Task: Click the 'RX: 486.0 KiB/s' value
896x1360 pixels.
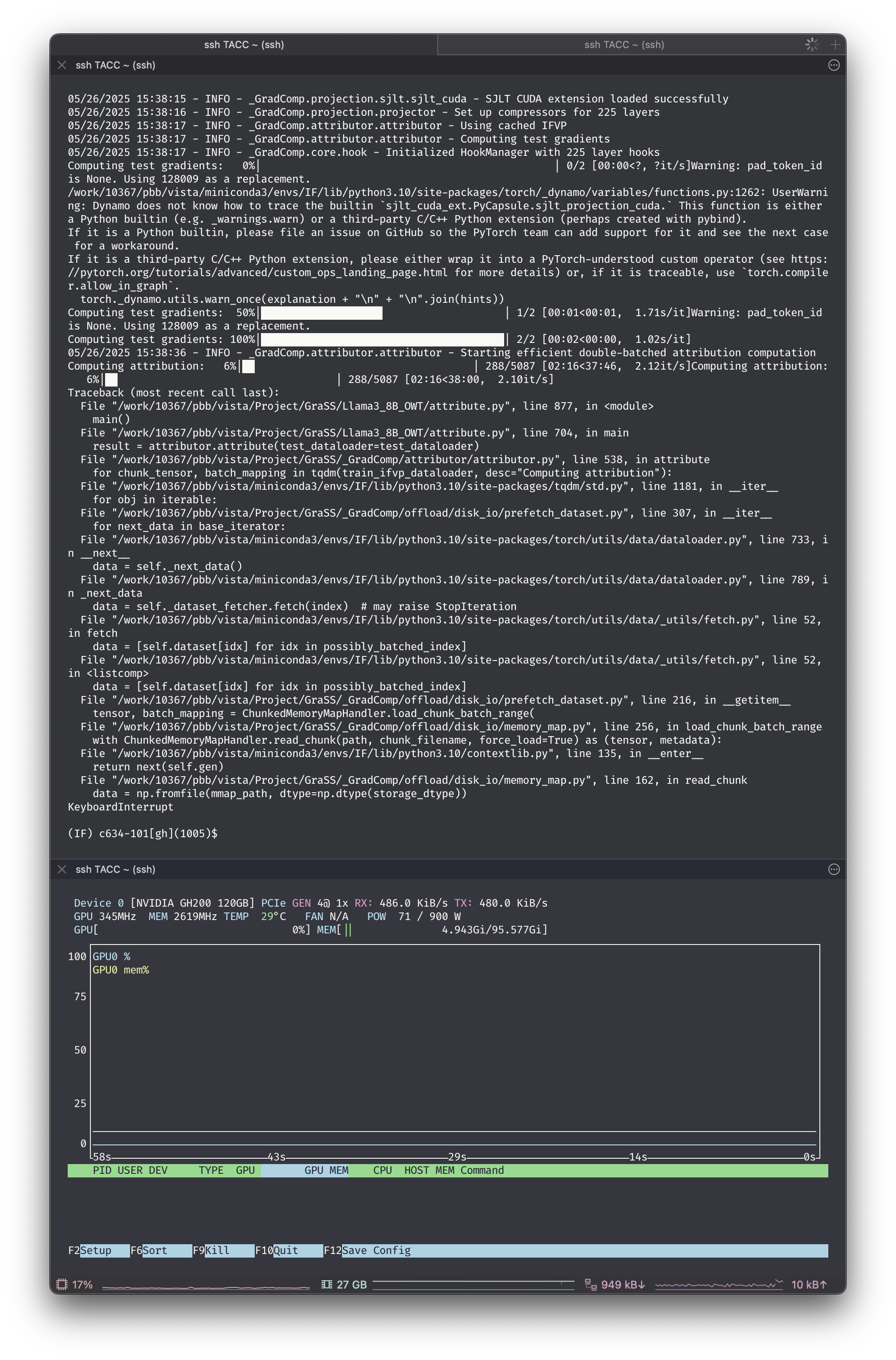Action: (401, 903)
